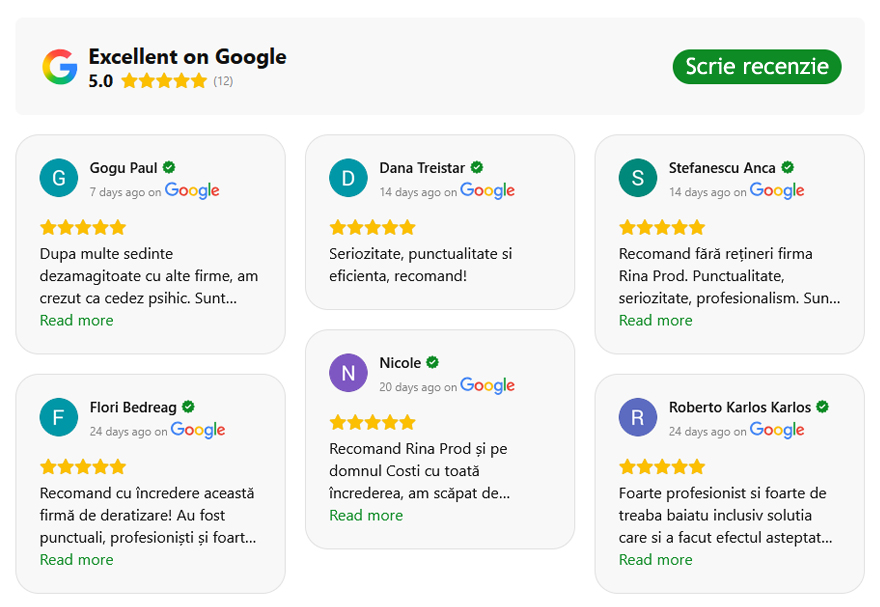Expand Nicole's review with Read more
The height and width of the screenshot is (607, 880).
point(366,515)
